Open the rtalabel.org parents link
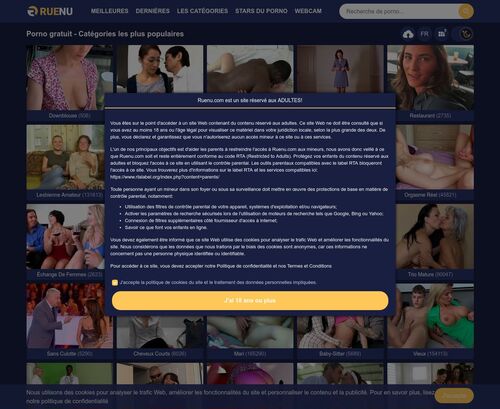The width and height of the screenshot is (500, 409). (x=165, y=177)
